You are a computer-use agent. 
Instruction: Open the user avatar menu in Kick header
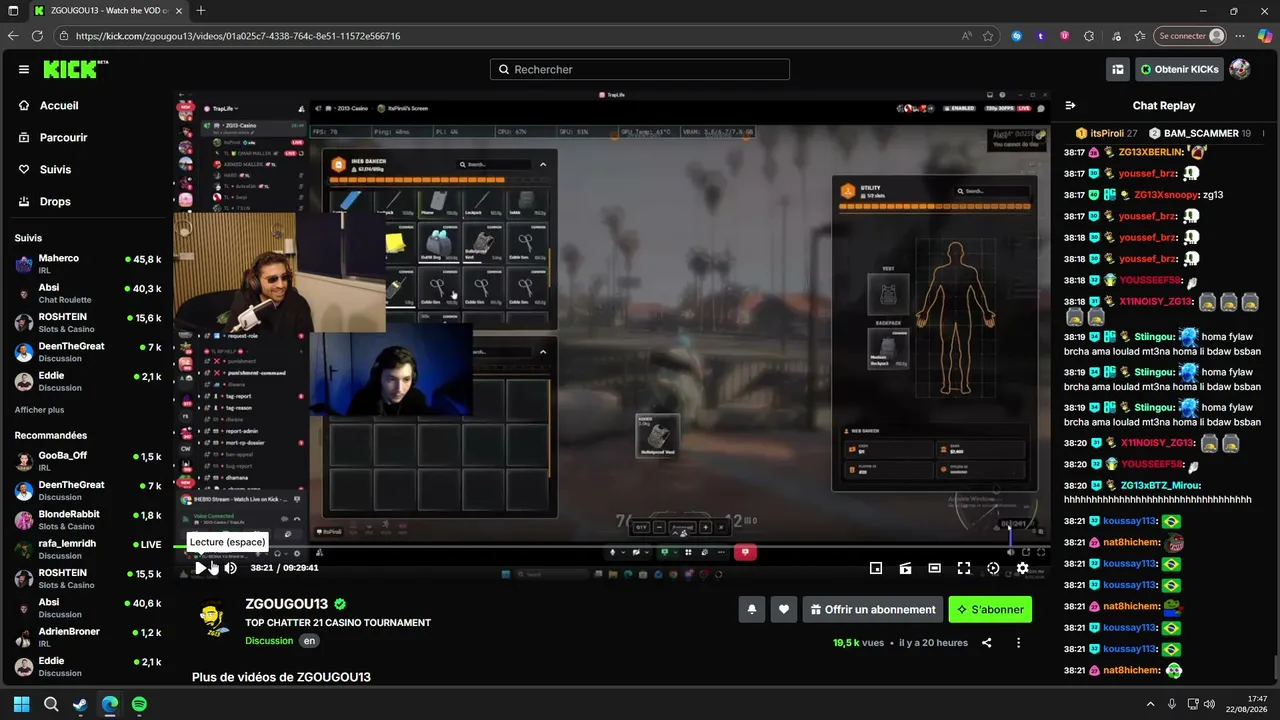point(1240,69)
